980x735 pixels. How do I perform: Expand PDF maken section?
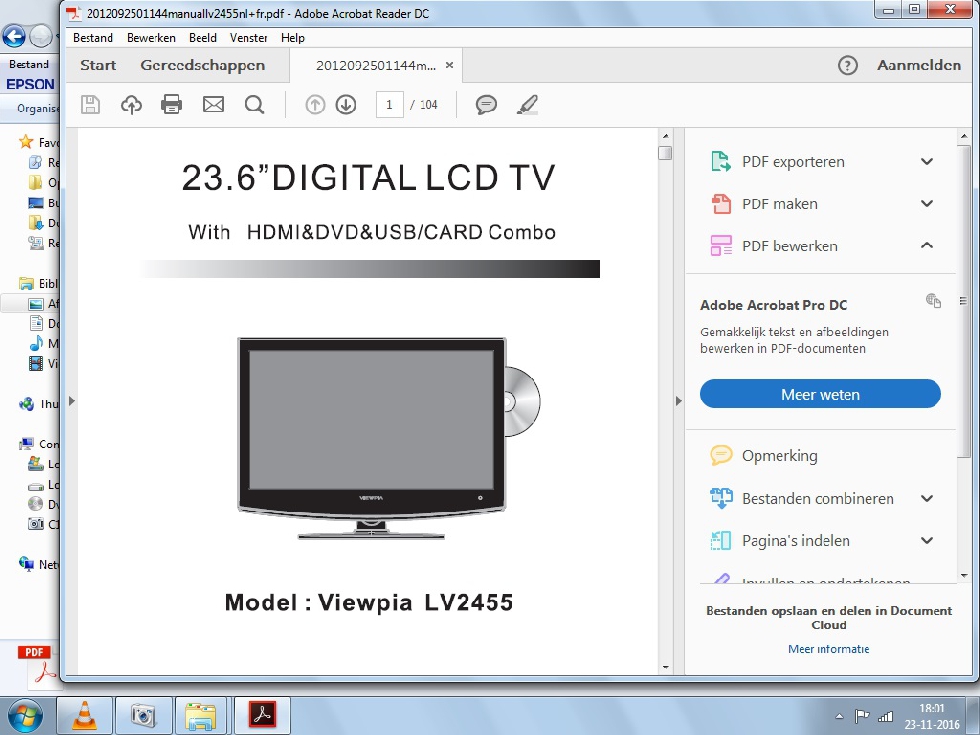[x=927, y=204]
